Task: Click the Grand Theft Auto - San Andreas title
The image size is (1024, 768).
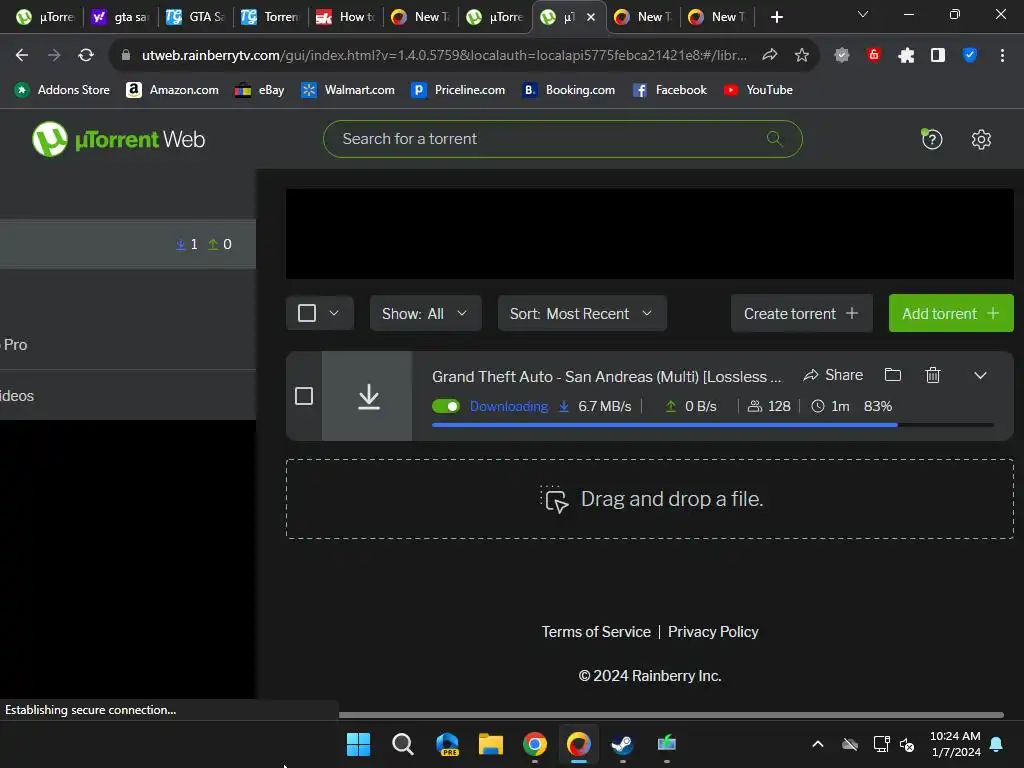Action: (606, 377)
